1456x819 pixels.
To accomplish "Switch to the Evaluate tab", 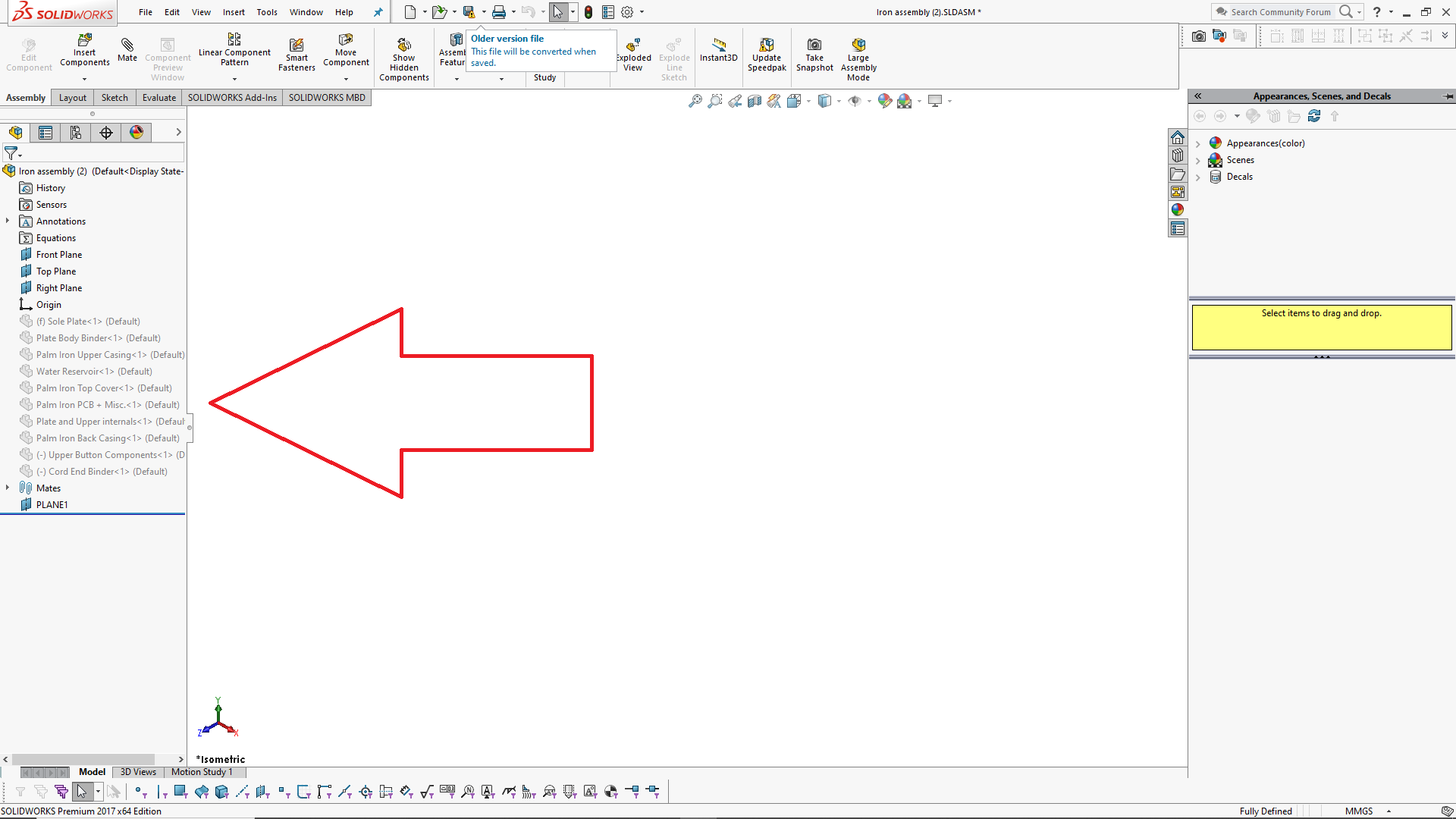I will [x=158, y=98].
